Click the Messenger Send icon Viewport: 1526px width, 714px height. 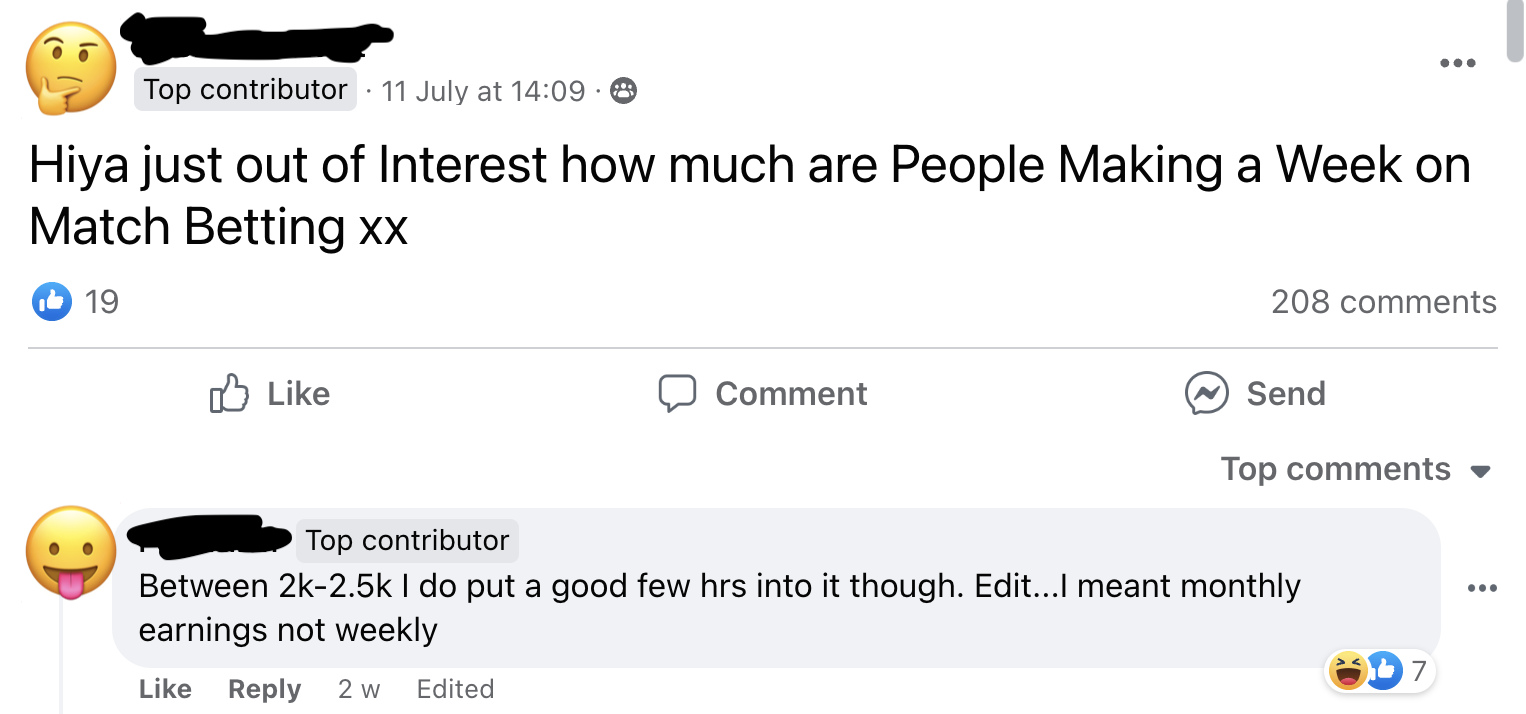1205,394
